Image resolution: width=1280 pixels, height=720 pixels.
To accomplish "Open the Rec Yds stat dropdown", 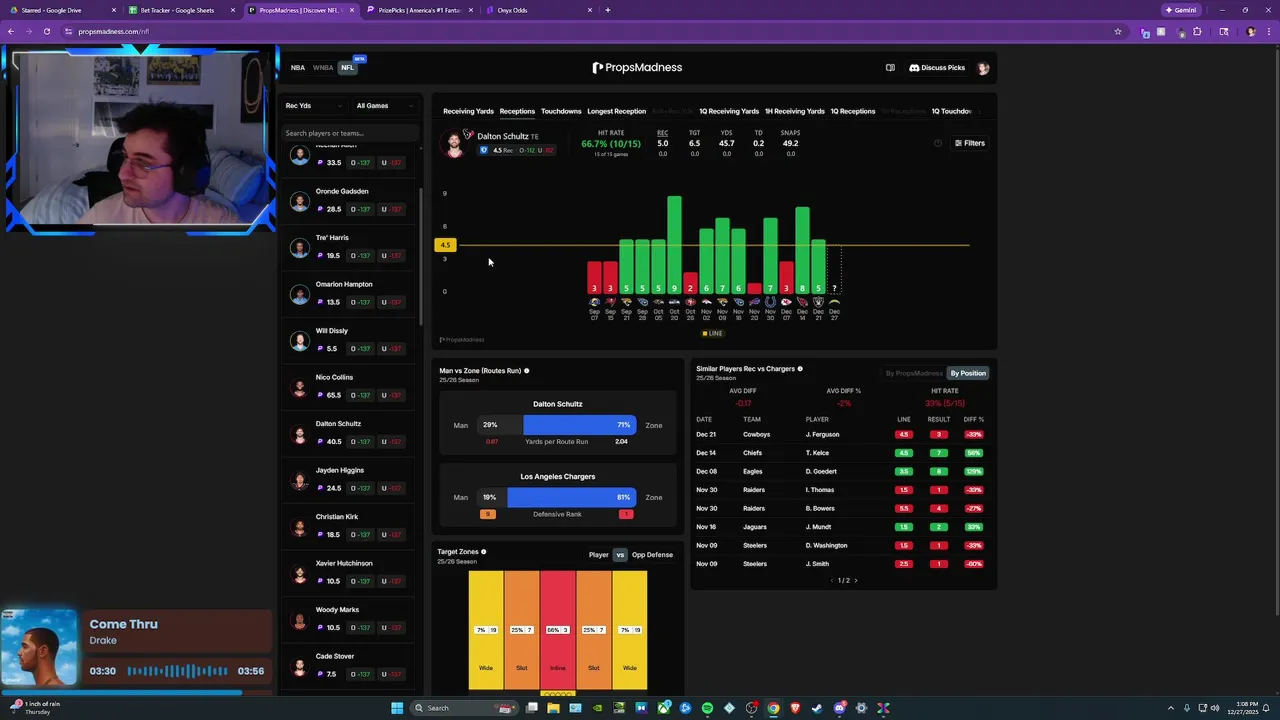I will [x=313, y=106].
